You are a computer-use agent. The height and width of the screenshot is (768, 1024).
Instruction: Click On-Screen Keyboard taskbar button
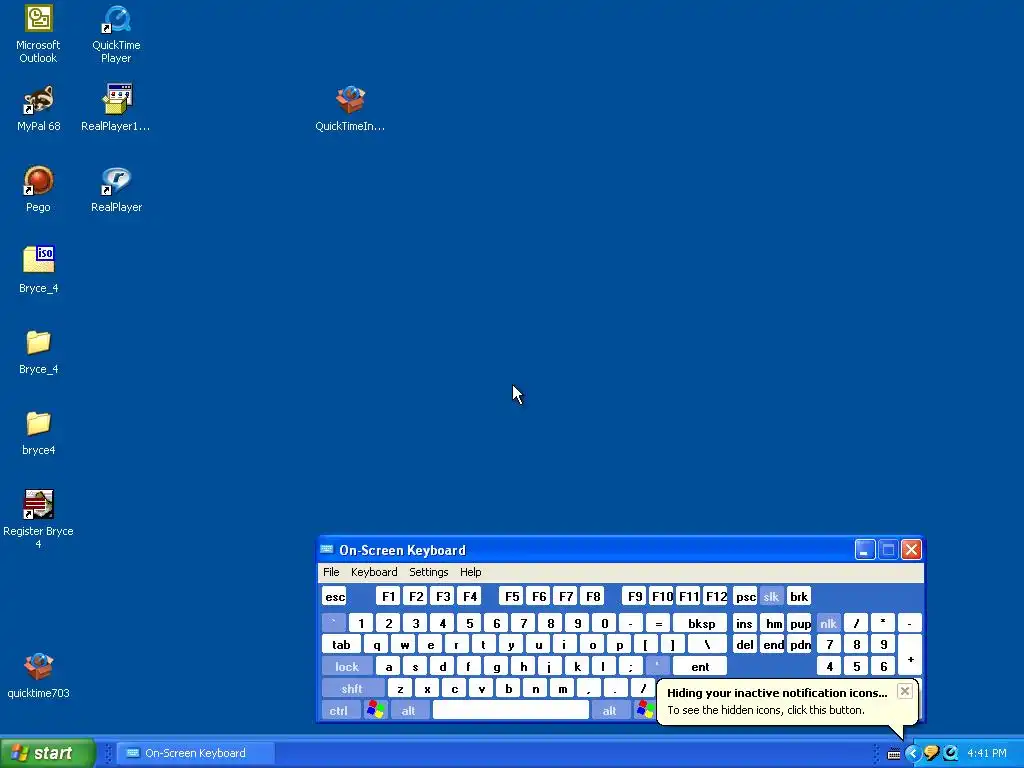tap(195, 753)
